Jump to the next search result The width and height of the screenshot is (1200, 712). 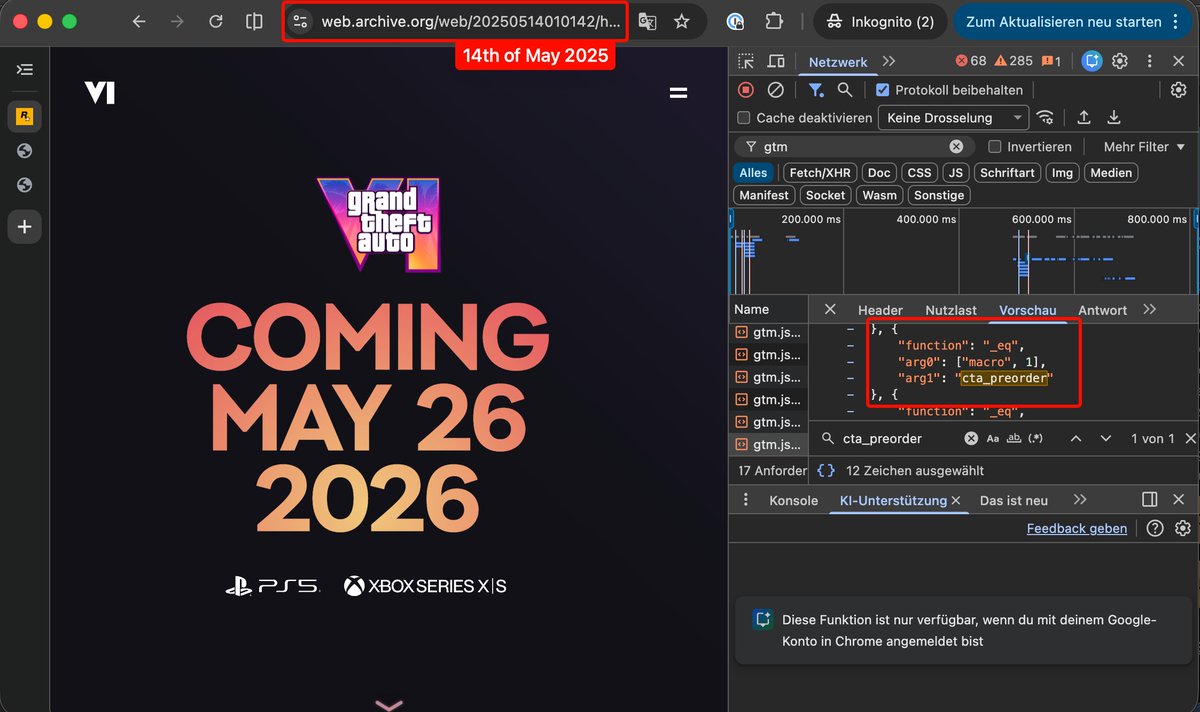1105,439
